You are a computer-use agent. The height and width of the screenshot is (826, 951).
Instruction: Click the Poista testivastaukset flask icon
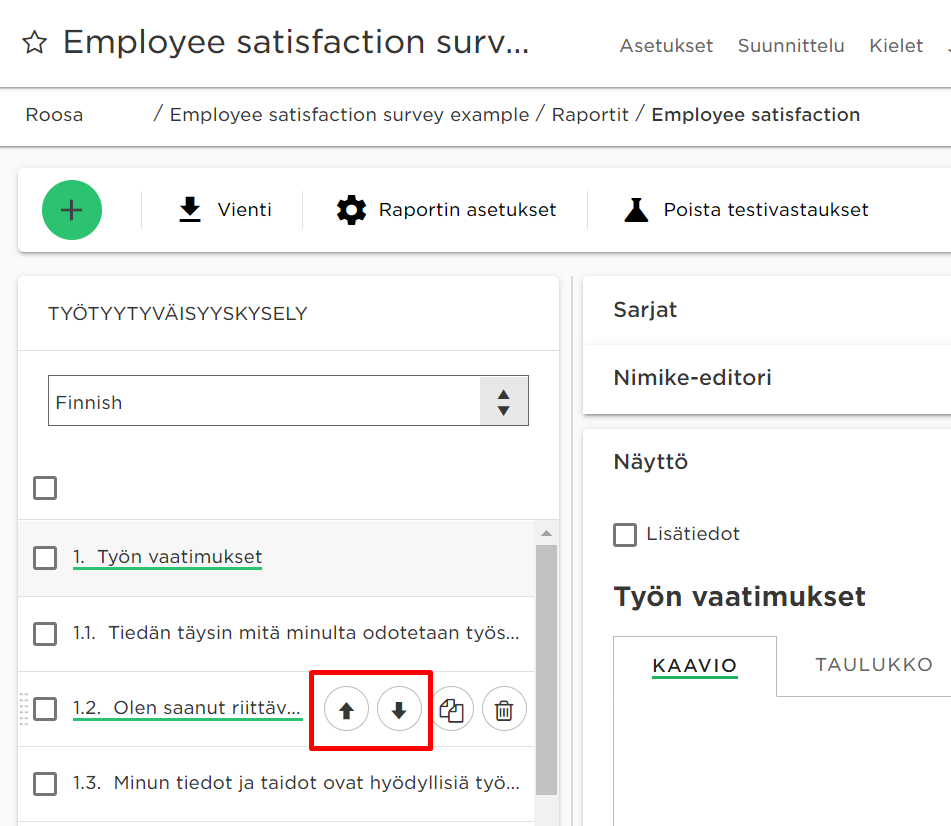[636, 210]
